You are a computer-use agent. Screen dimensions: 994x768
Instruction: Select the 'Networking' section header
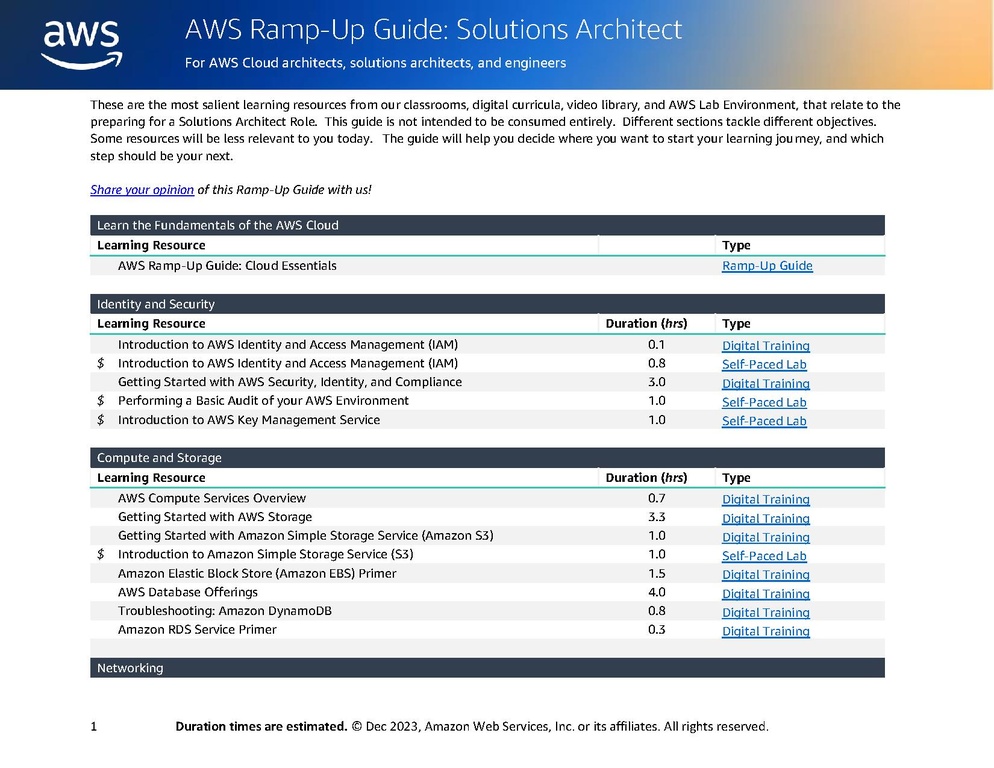click(487, 668)
